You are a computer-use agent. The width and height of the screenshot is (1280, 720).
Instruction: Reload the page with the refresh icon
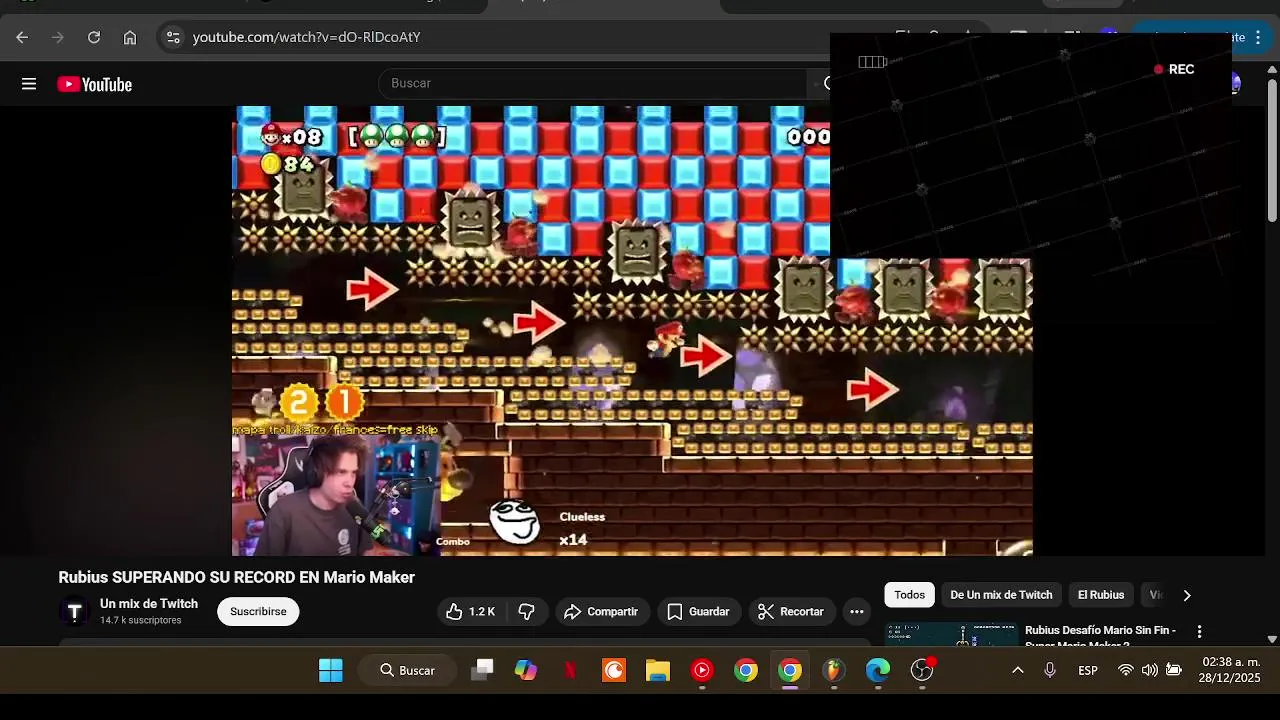pos(94,37)
